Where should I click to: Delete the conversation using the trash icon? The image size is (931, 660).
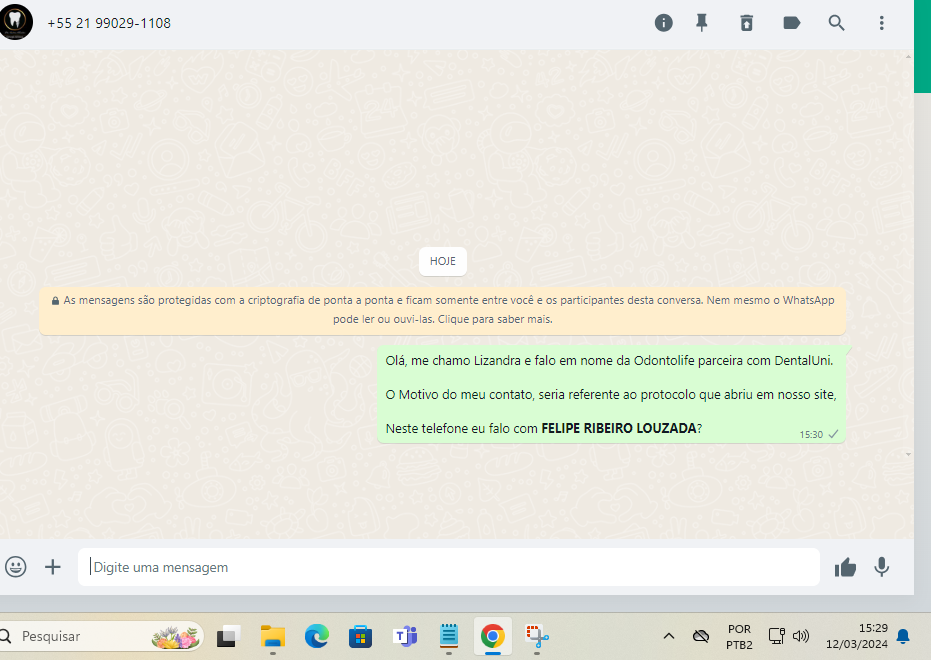click(x=746, y=23)
